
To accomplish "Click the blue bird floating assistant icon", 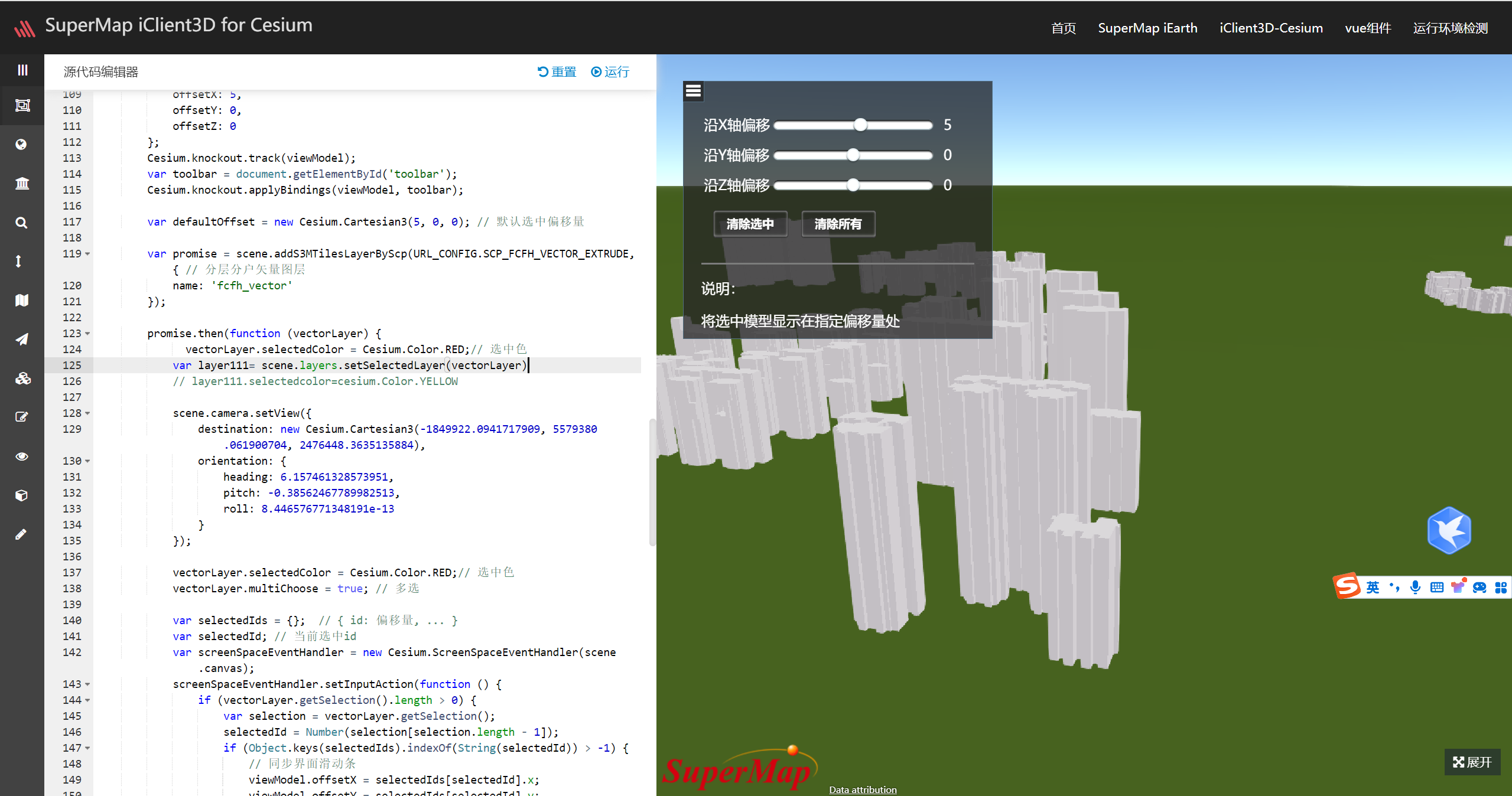I will [x=1449, y=530].
